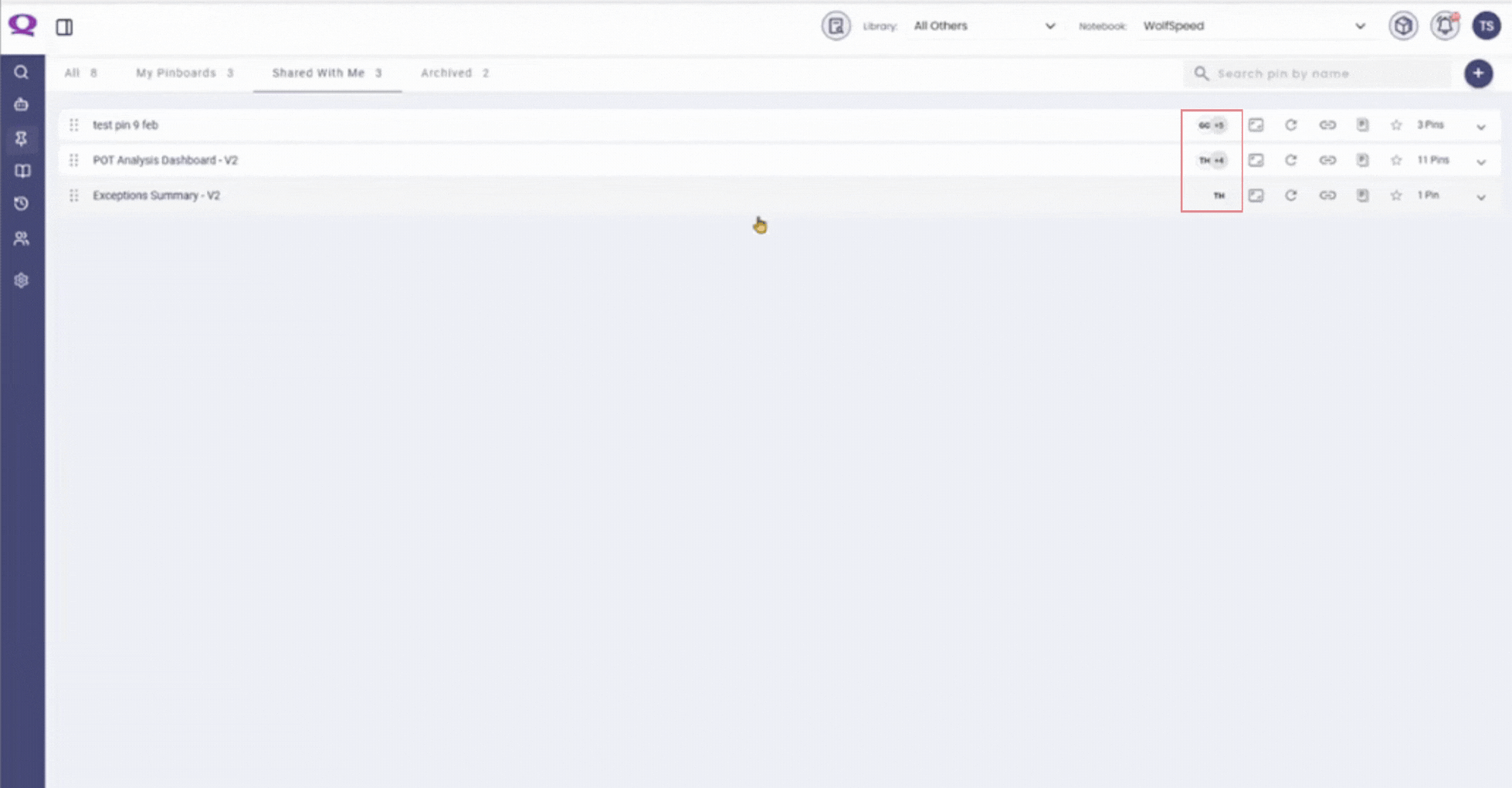This screenshot has height=788, width=1512.
Task: Click the plus button to create a pin
Action: 1479,73
